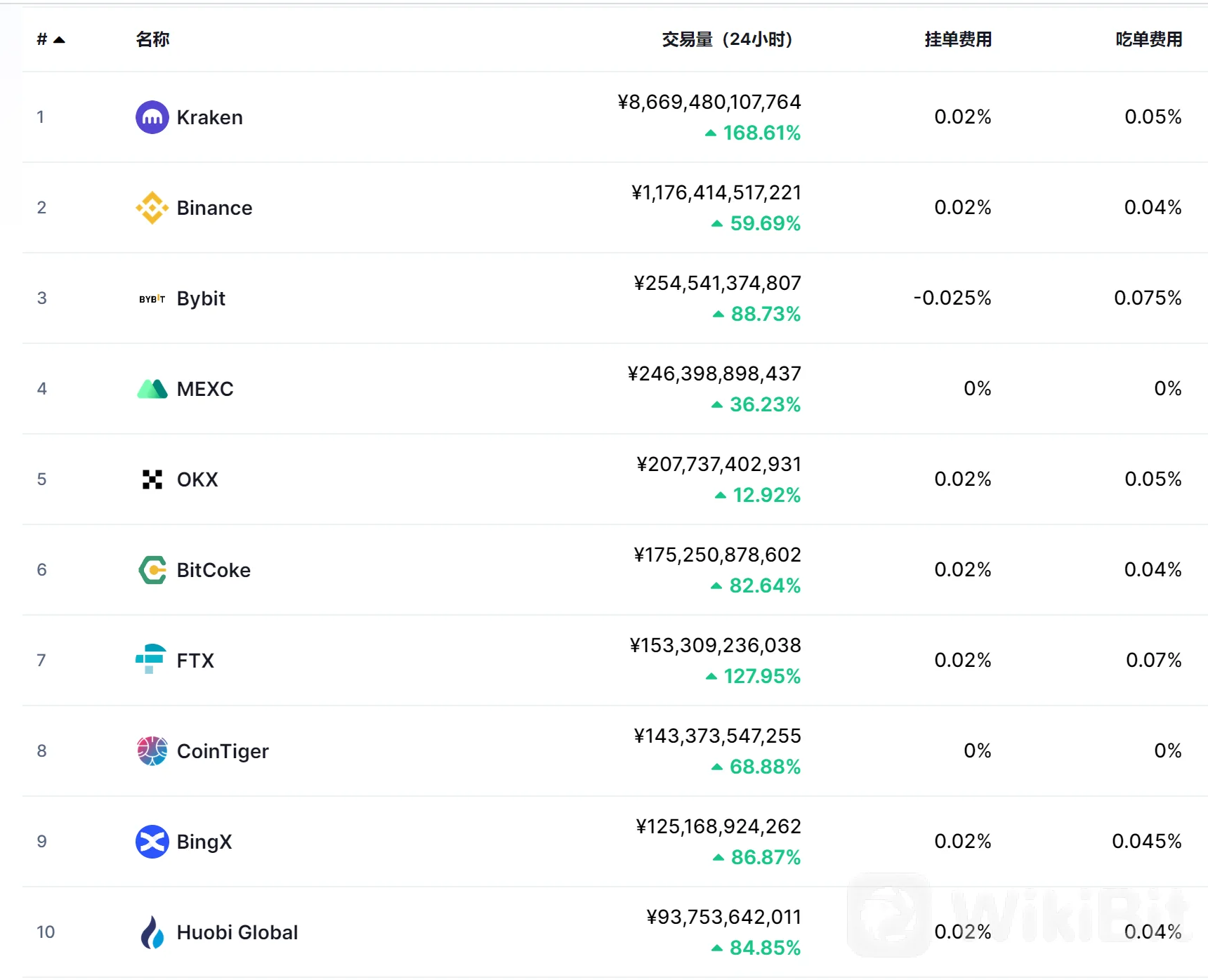Click rank number 10 for Huobi Global

[x=46, y=932]
